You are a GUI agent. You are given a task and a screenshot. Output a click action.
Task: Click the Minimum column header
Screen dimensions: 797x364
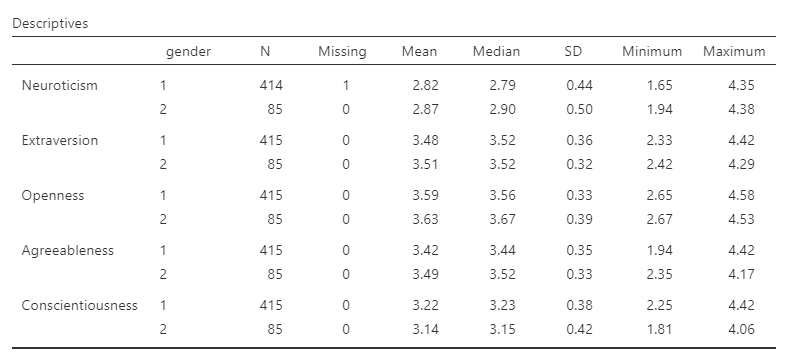click(x=652, y=51)
